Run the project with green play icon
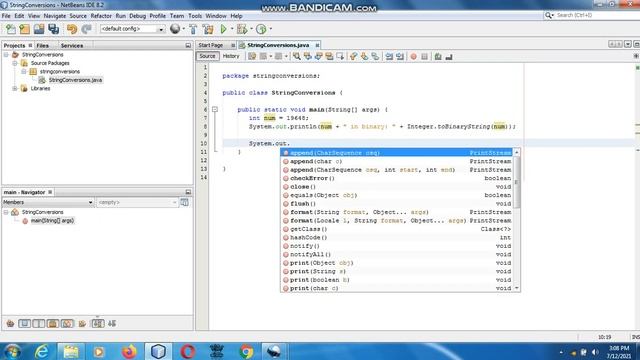 pyautogui.click(x=224, y=29)
